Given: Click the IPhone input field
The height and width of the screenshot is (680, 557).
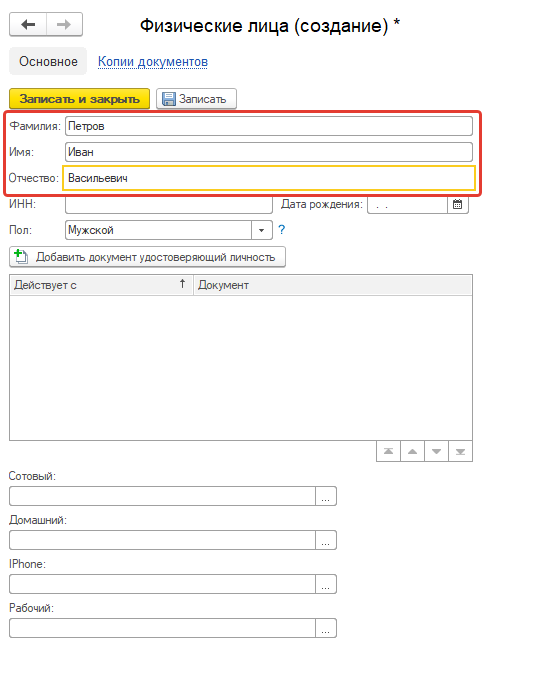Looking at the screenshot, I should pyautogui.click(x=162, y=584).
